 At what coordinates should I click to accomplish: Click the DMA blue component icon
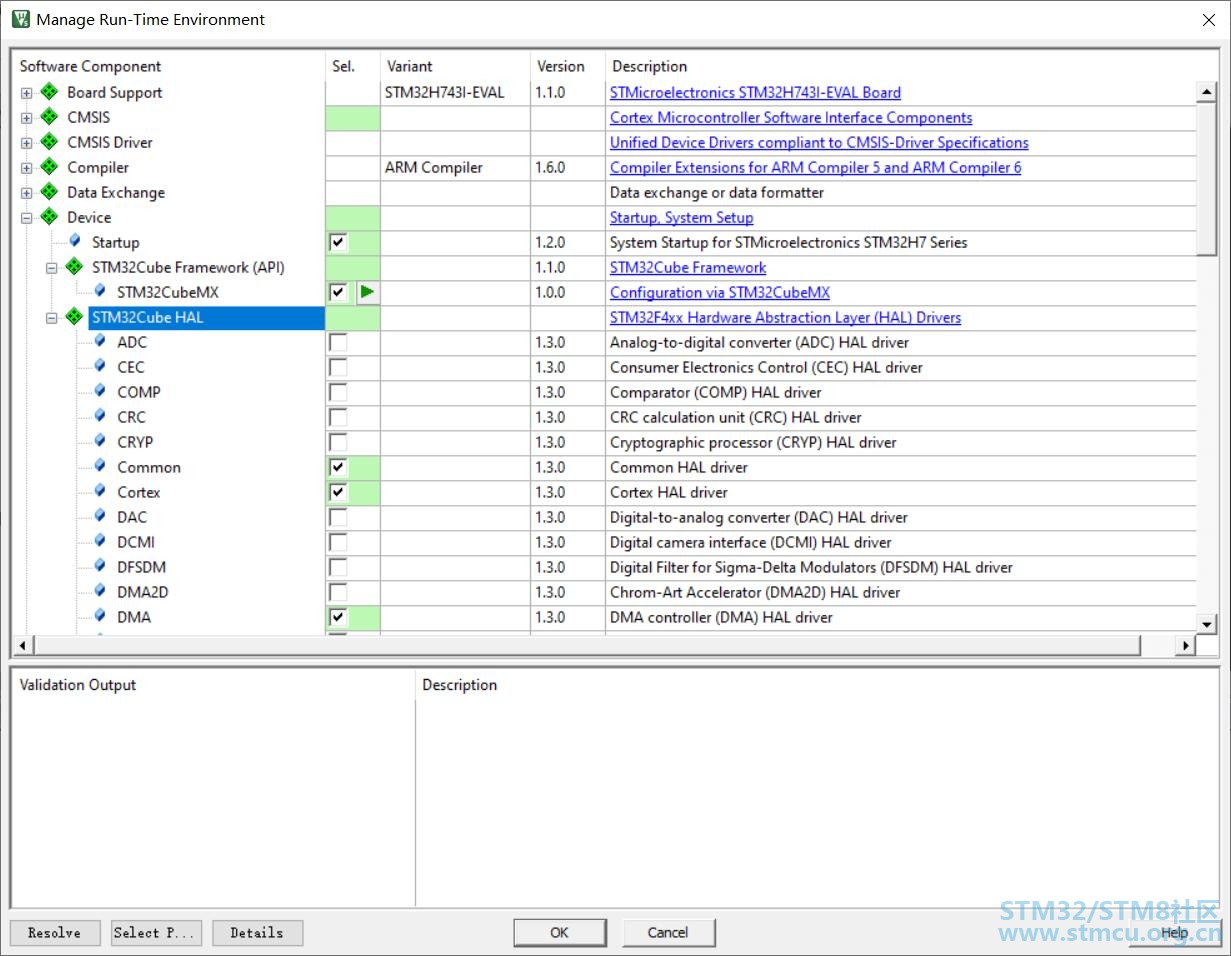coord(100,616)
